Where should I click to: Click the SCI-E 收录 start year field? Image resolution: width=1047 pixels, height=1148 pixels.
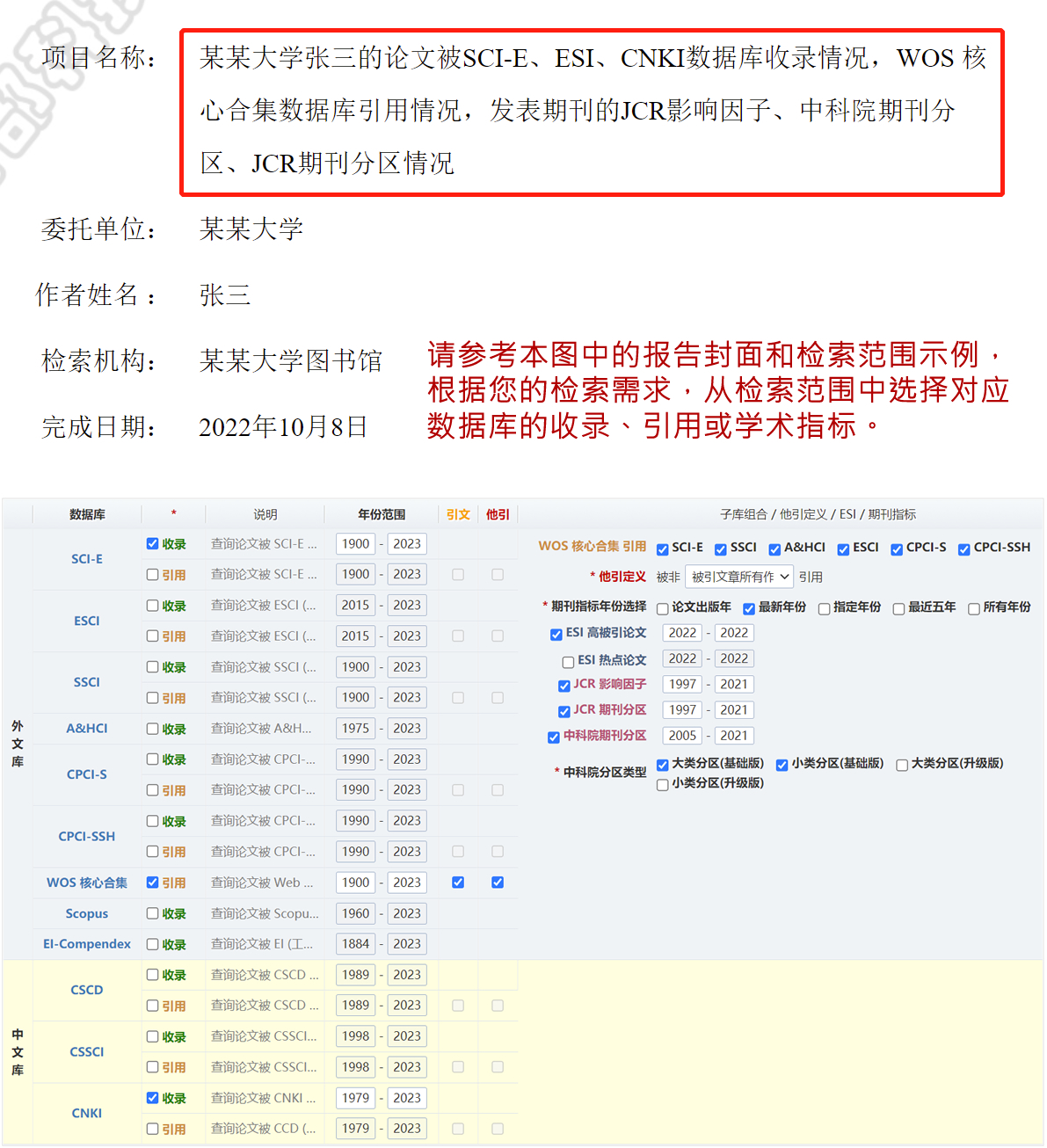[x=356, y=544]
